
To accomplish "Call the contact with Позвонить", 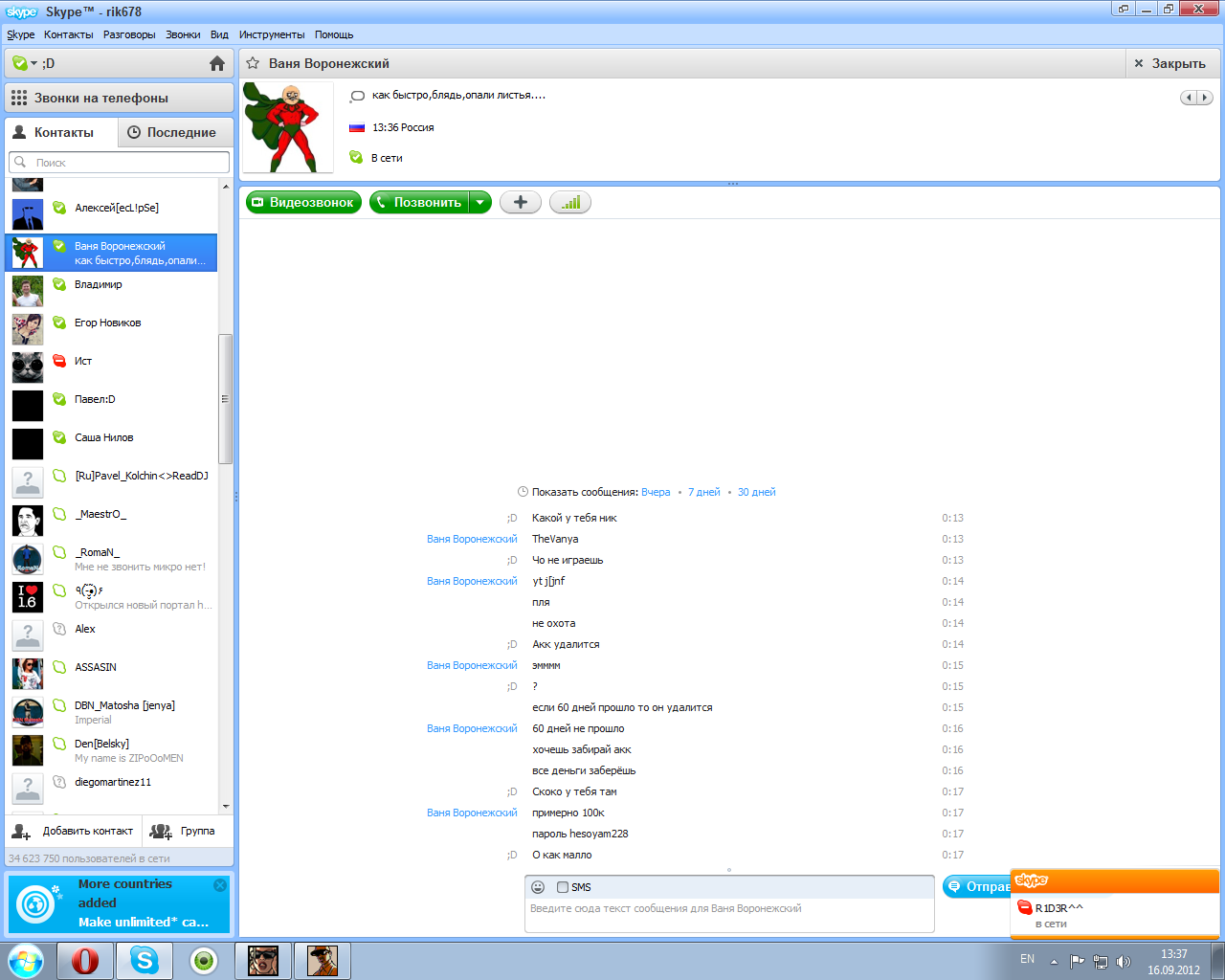I will click(x=419, y=202).
